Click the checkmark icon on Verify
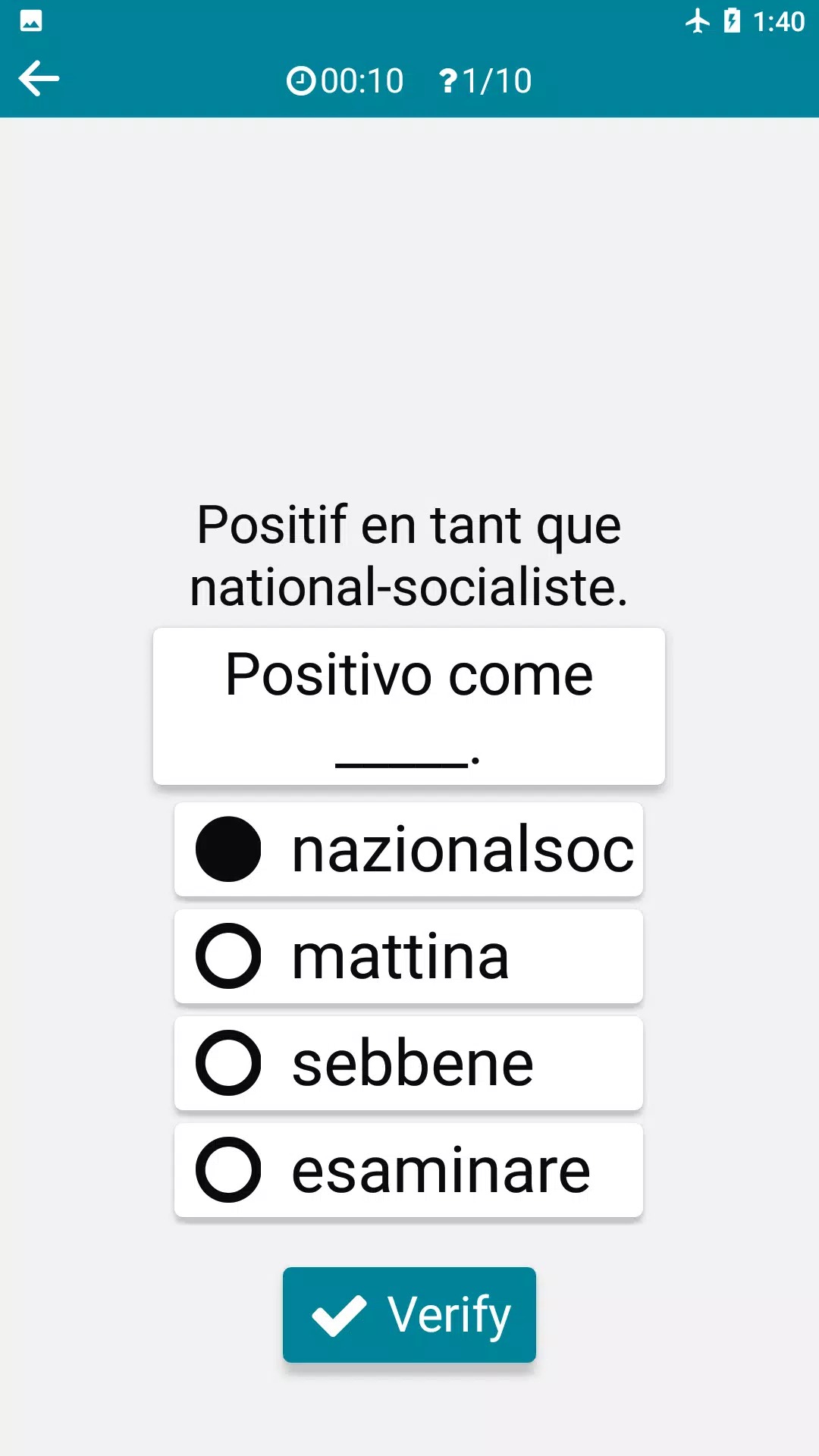The height and width of the screenshot is (1456, 819). (x=339, y=1315)
